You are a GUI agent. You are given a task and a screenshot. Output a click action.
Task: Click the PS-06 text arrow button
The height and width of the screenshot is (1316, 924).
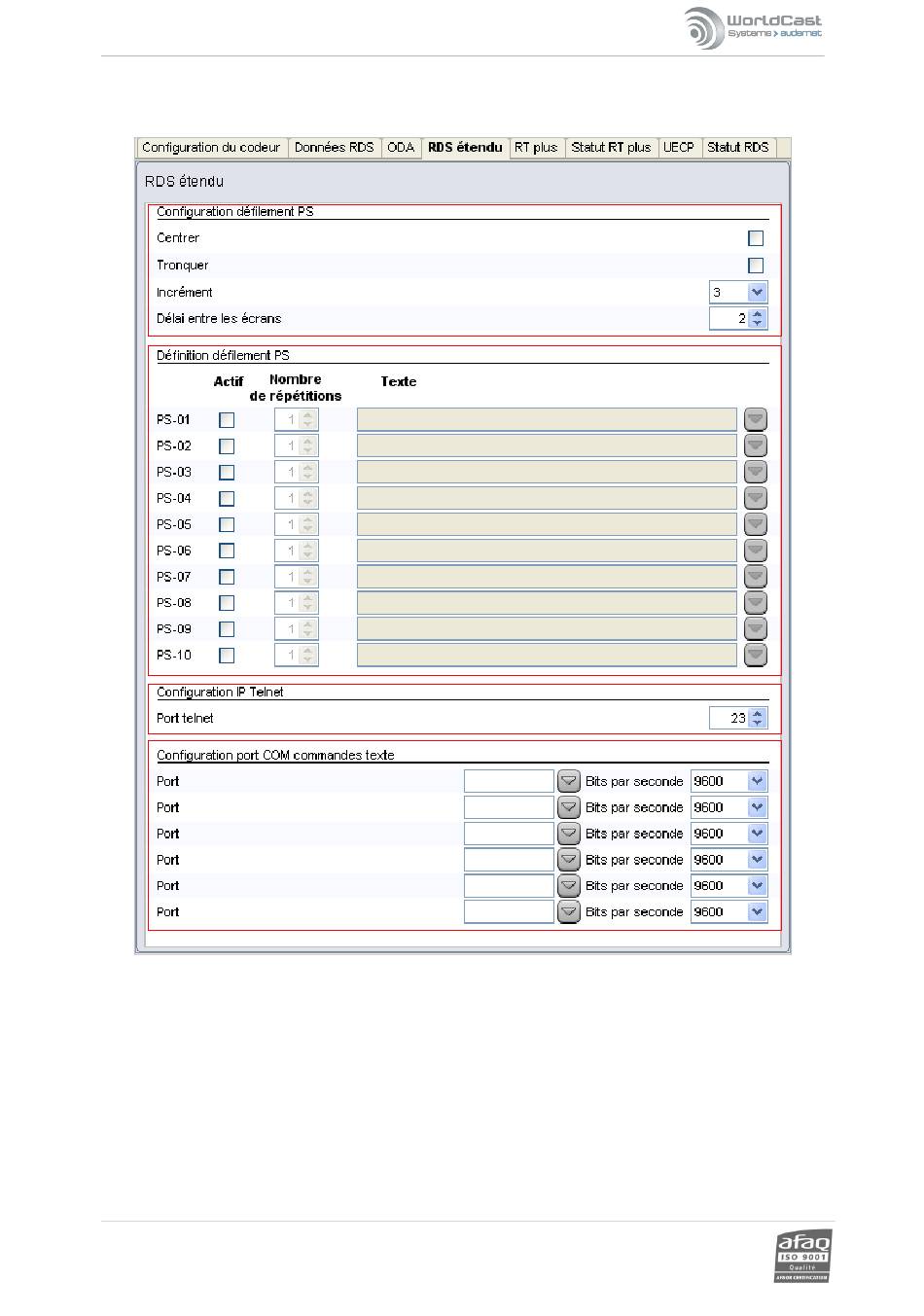(x=756, y=551)
